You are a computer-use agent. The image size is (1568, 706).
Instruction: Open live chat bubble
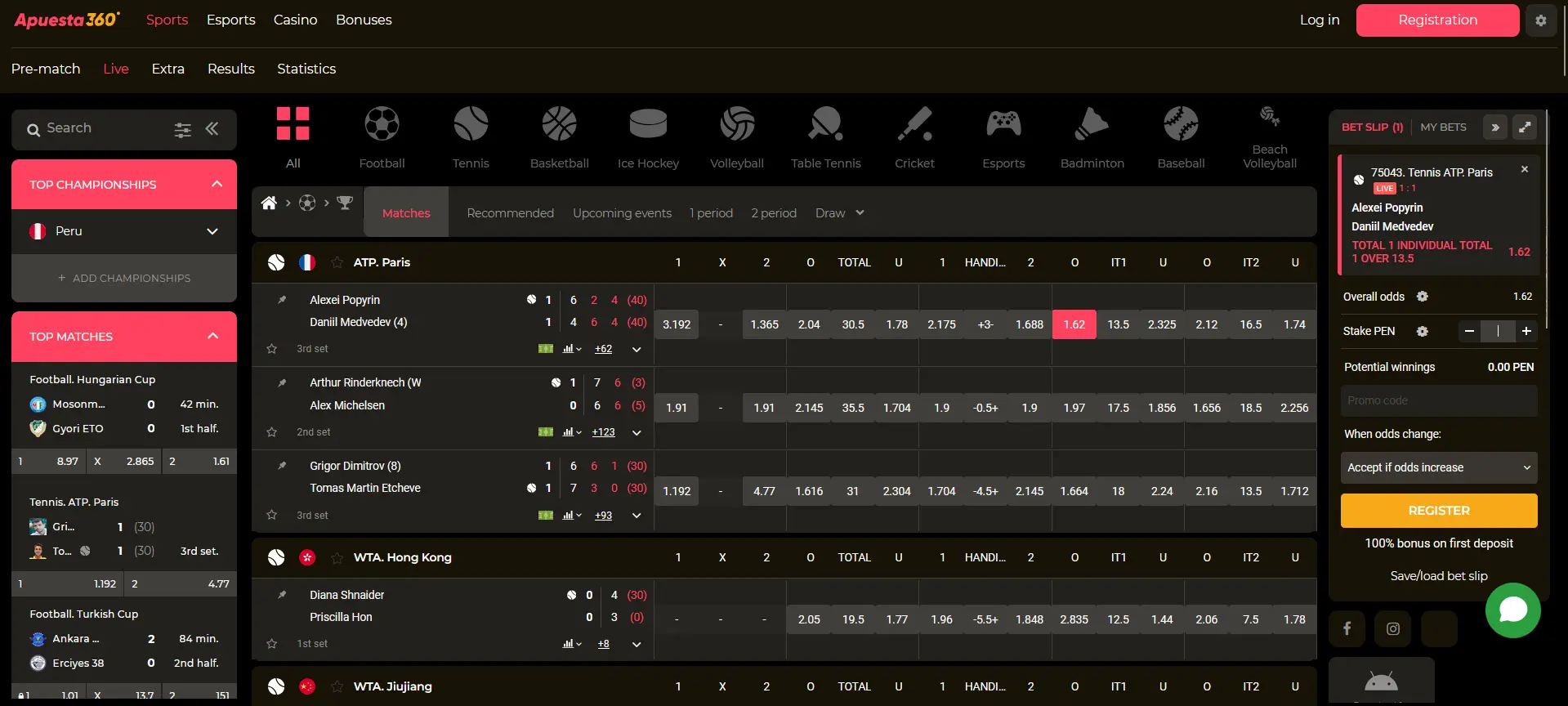pos(1513,610)
